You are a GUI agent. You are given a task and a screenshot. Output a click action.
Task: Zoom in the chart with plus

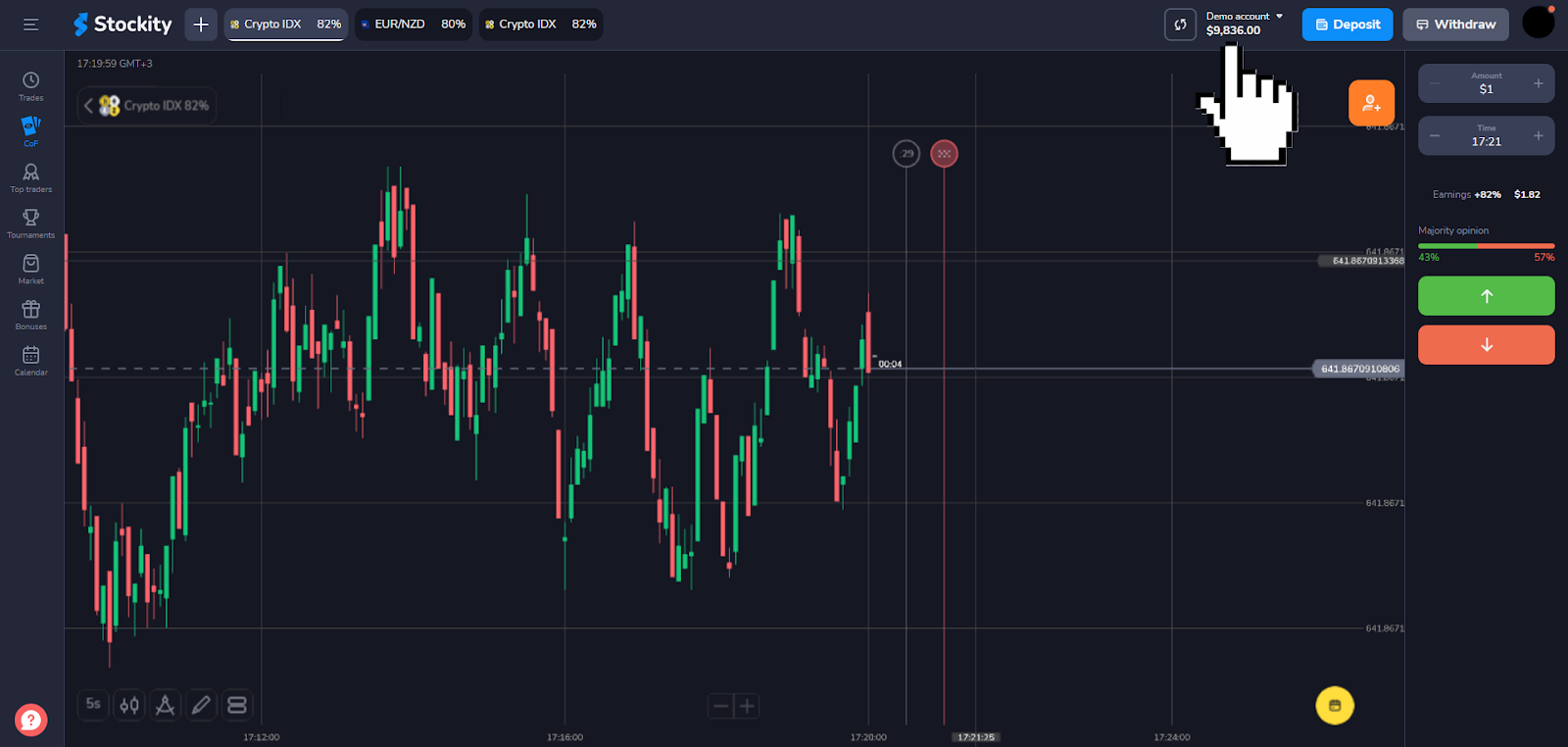[x=747, y=706]
